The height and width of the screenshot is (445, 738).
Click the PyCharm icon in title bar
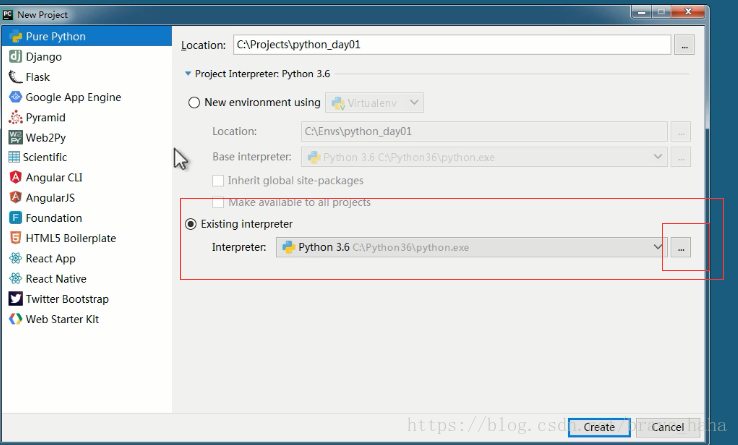(x=8, y=15)
